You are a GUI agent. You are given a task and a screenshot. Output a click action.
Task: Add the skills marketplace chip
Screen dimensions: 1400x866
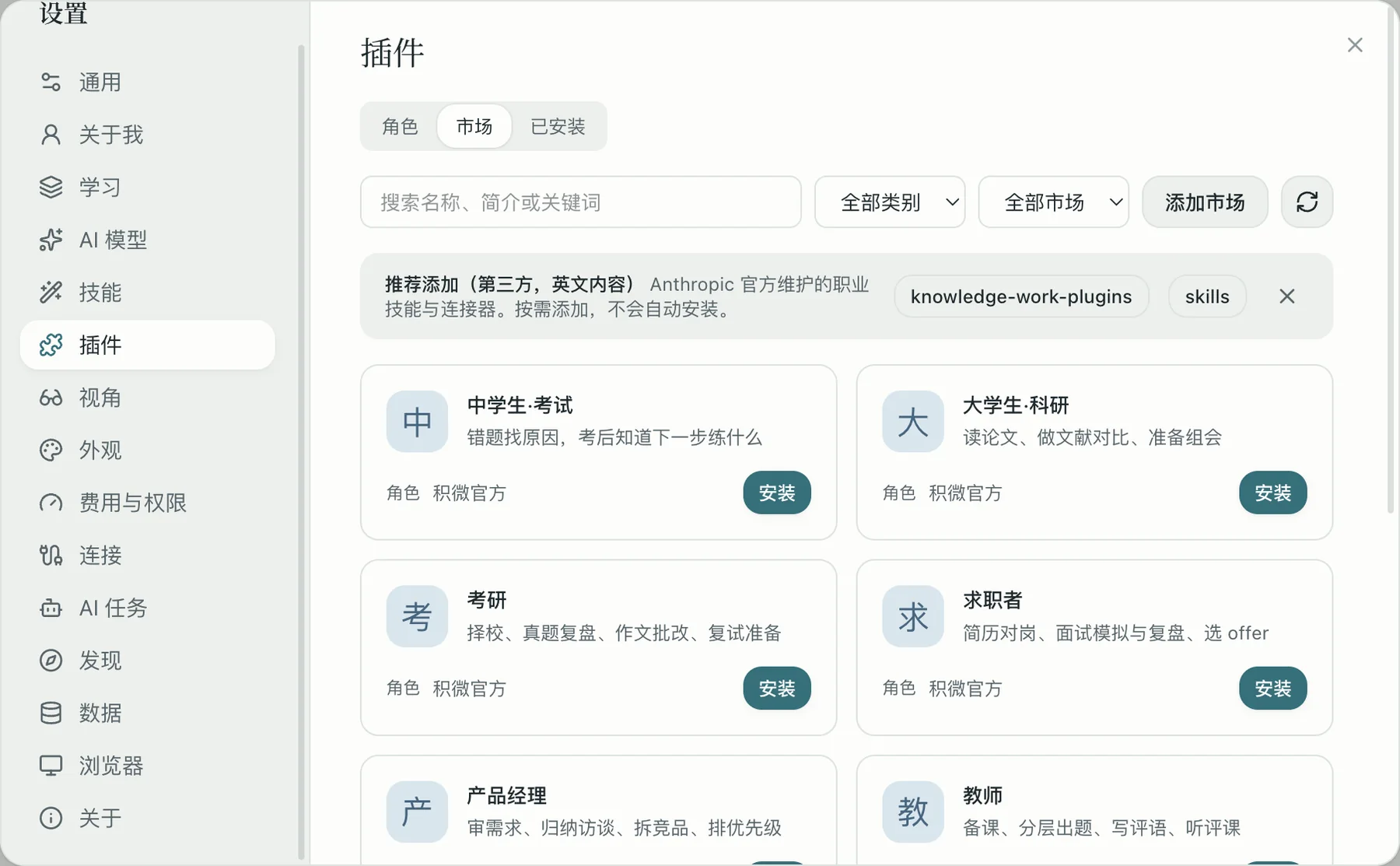[1207, 296]
